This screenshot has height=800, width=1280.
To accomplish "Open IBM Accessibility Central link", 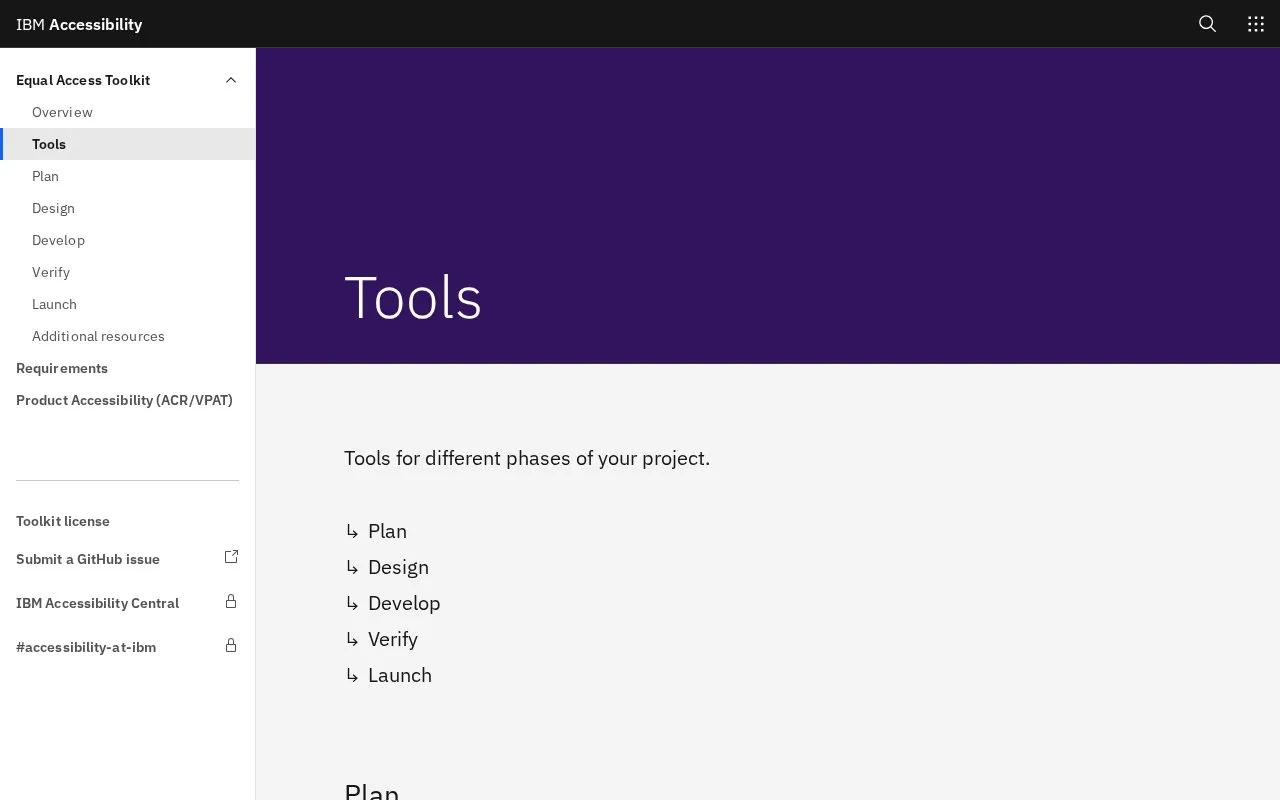I will [x=98, y=603].
